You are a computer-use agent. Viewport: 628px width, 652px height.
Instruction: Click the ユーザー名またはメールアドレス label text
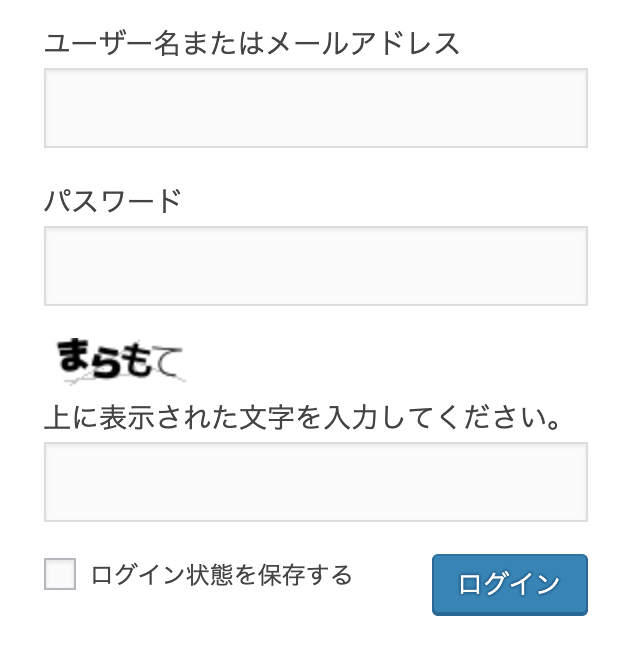tap(252, 44)
